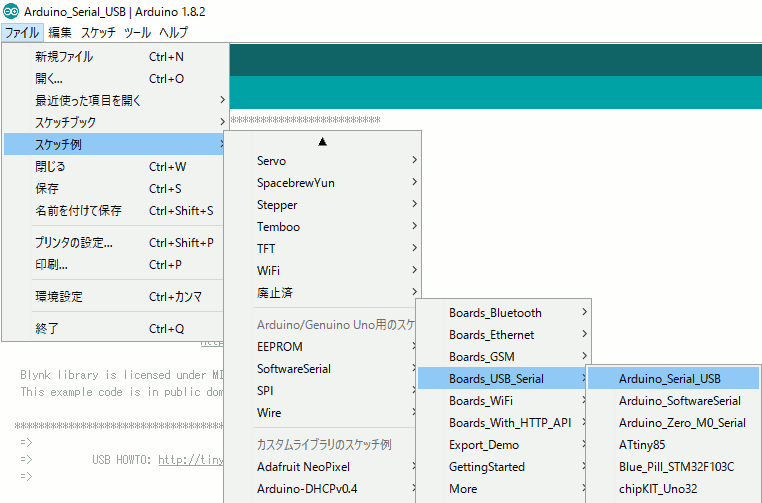Expand the 廃止済 examples

[x=322, y=293]
